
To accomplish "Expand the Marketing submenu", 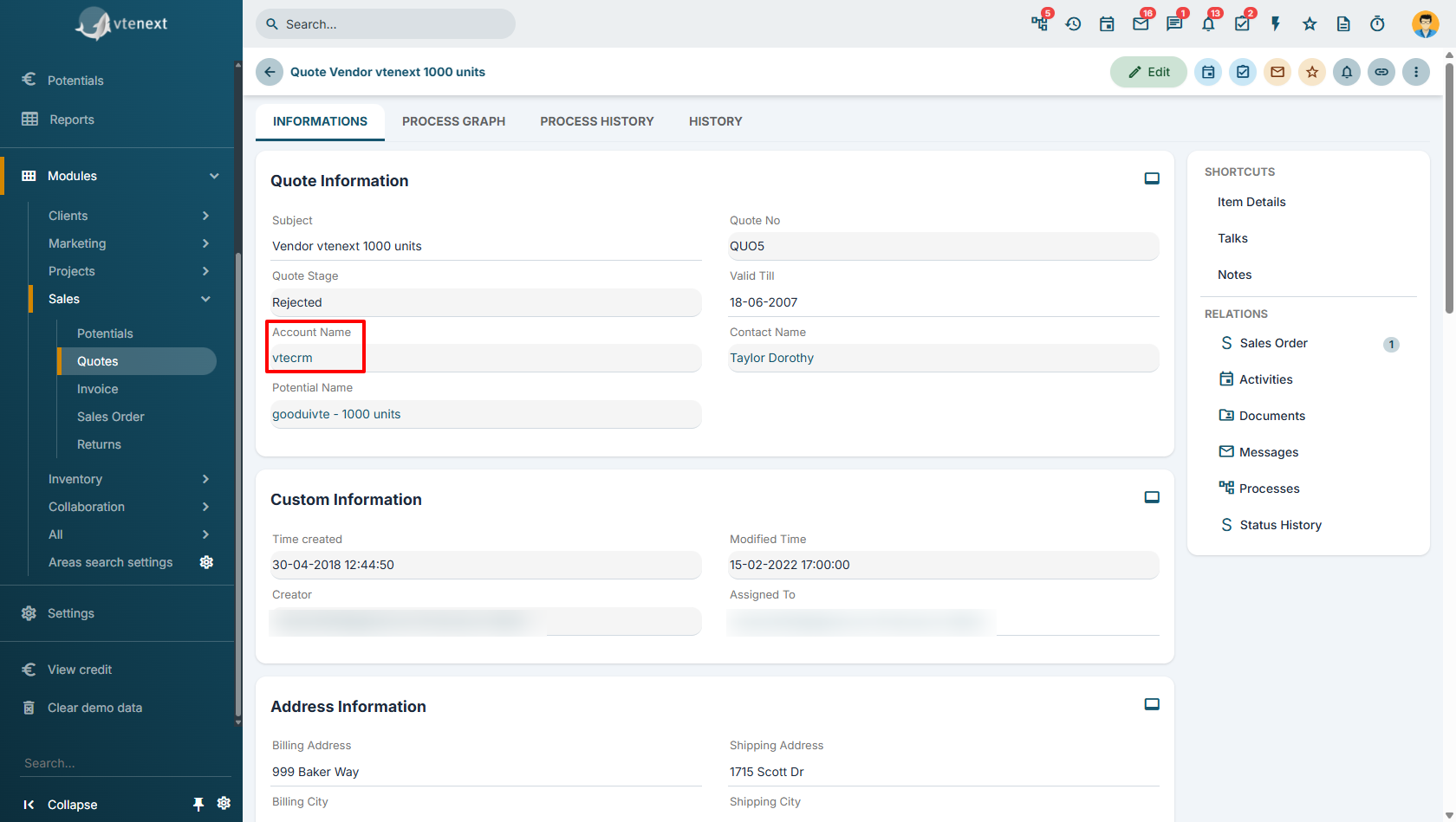I will click(205, 243).
